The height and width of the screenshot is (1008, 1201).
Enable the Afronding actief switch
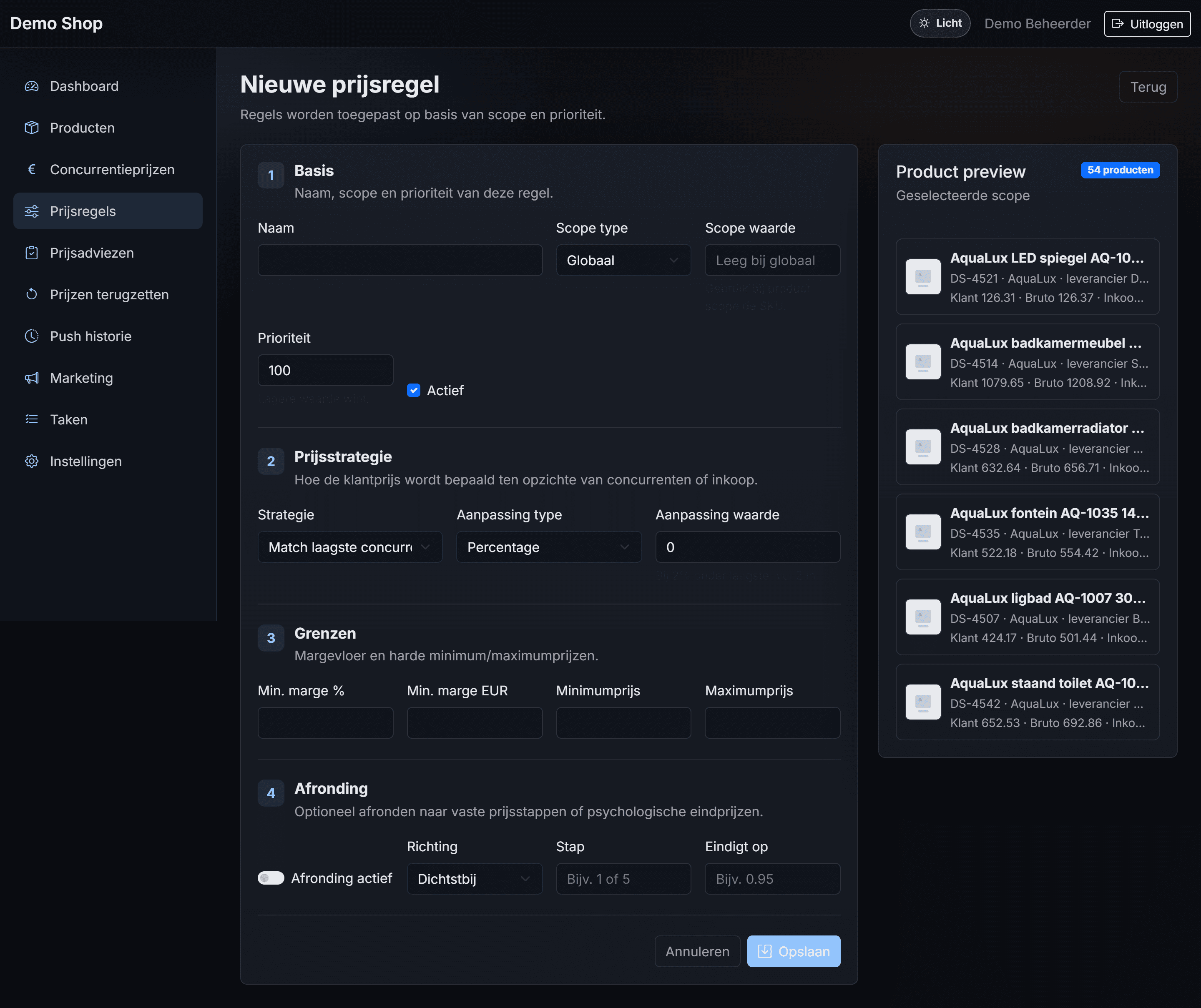[271, 879]
